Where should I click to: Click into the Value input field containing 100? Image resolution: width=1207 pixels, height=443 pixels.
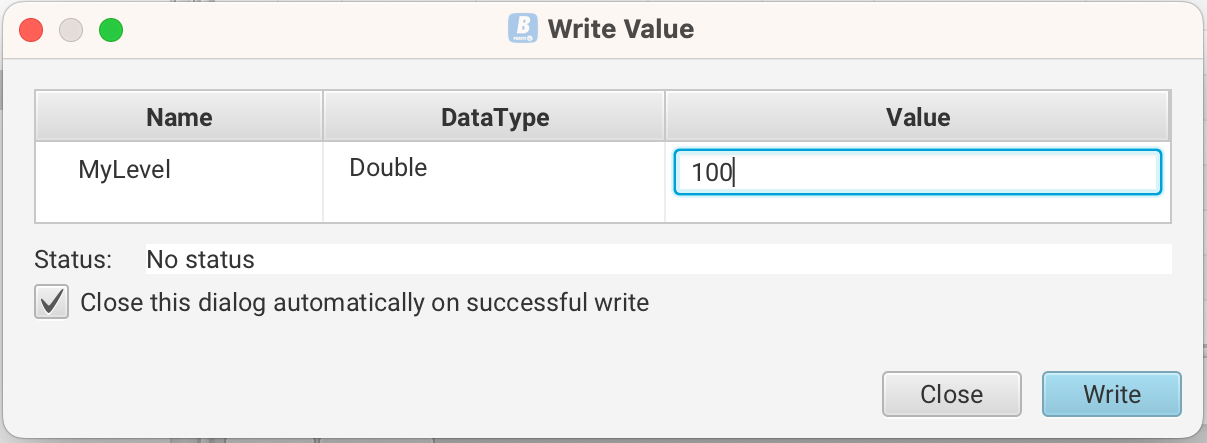[x=916, y=172]
